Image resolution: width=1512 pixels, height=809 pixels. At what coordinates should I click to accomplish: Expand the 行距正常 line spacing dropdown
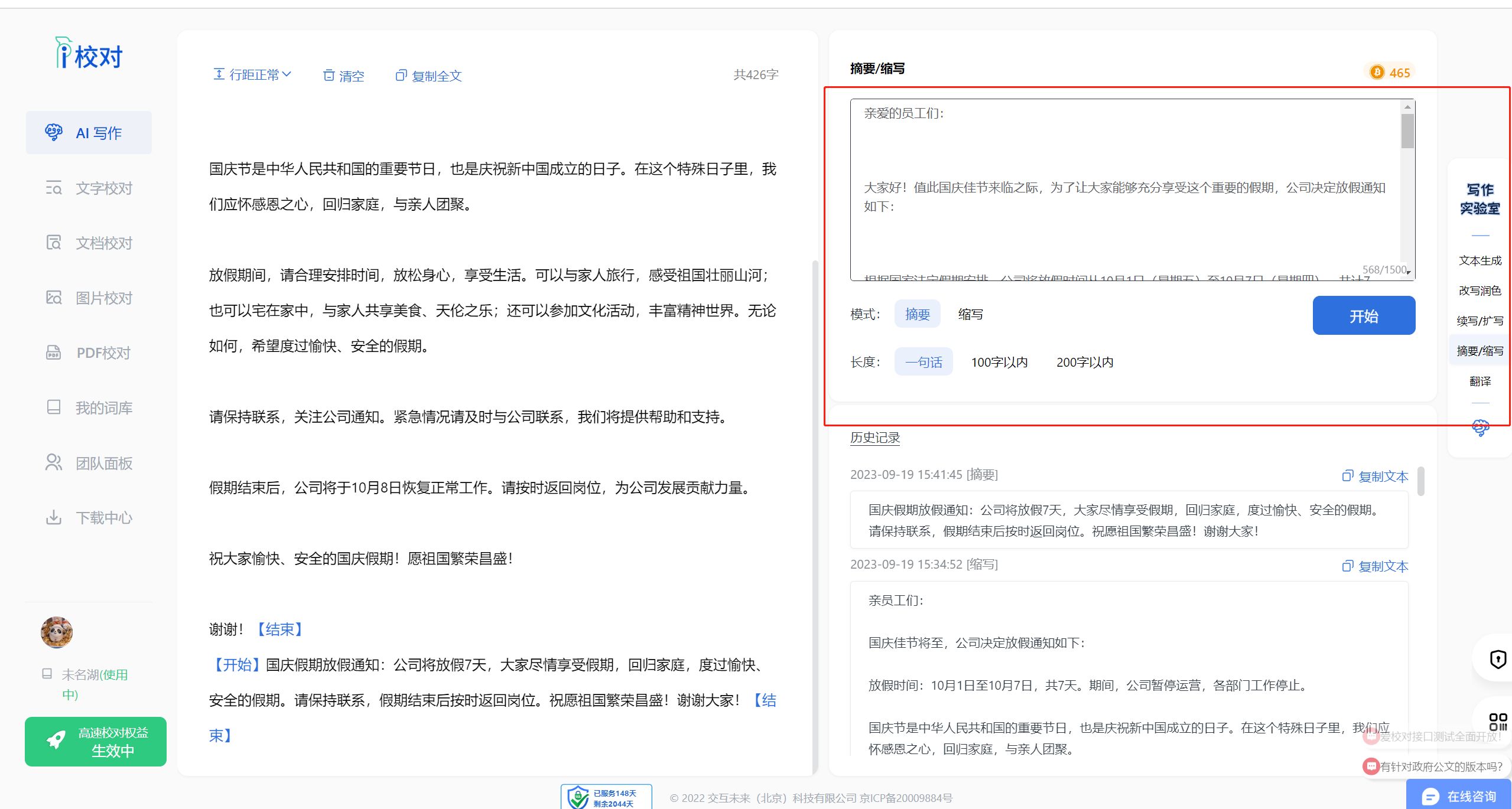point(252,75)
